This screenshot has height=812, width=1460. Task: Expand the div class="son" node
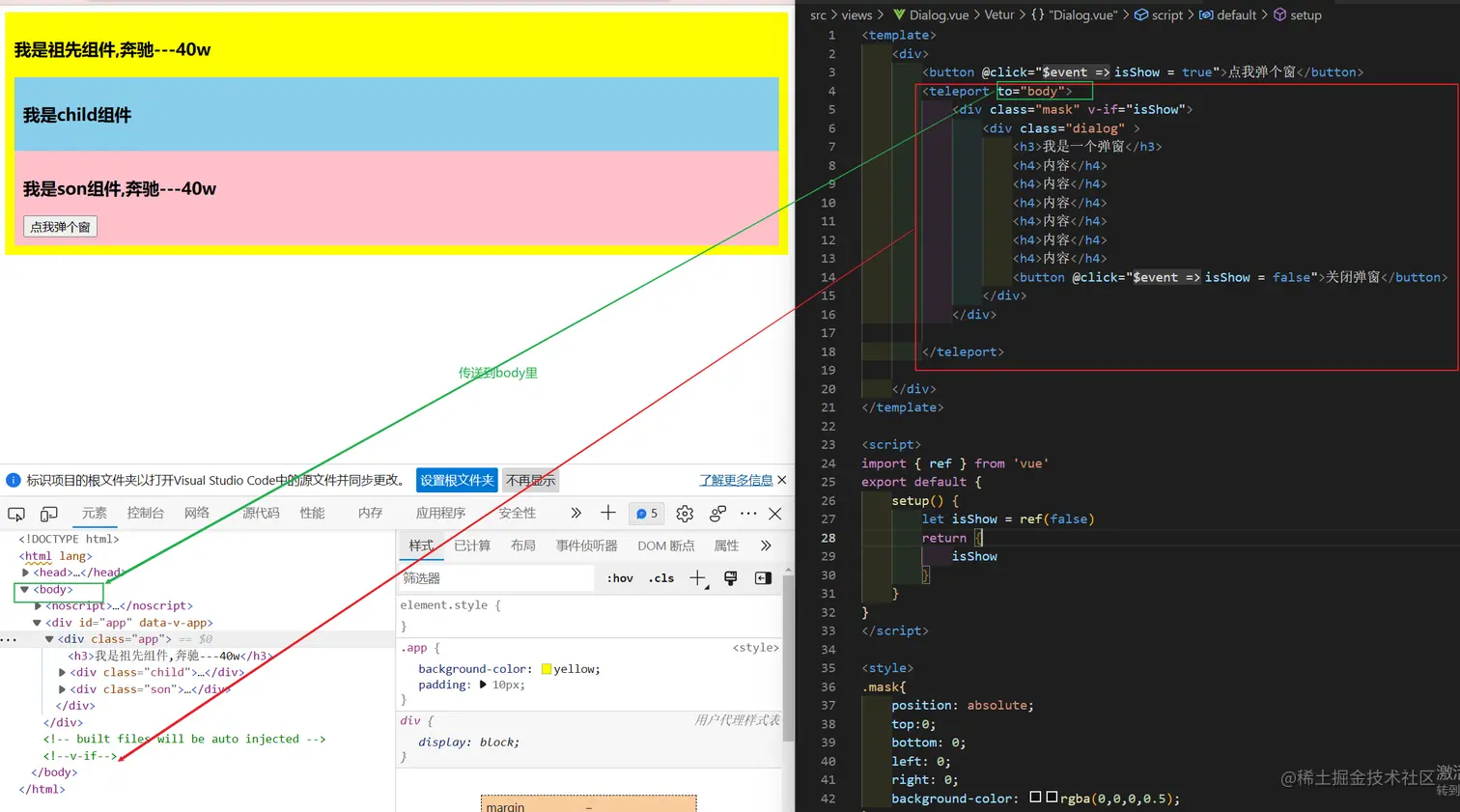coord(62,689)
